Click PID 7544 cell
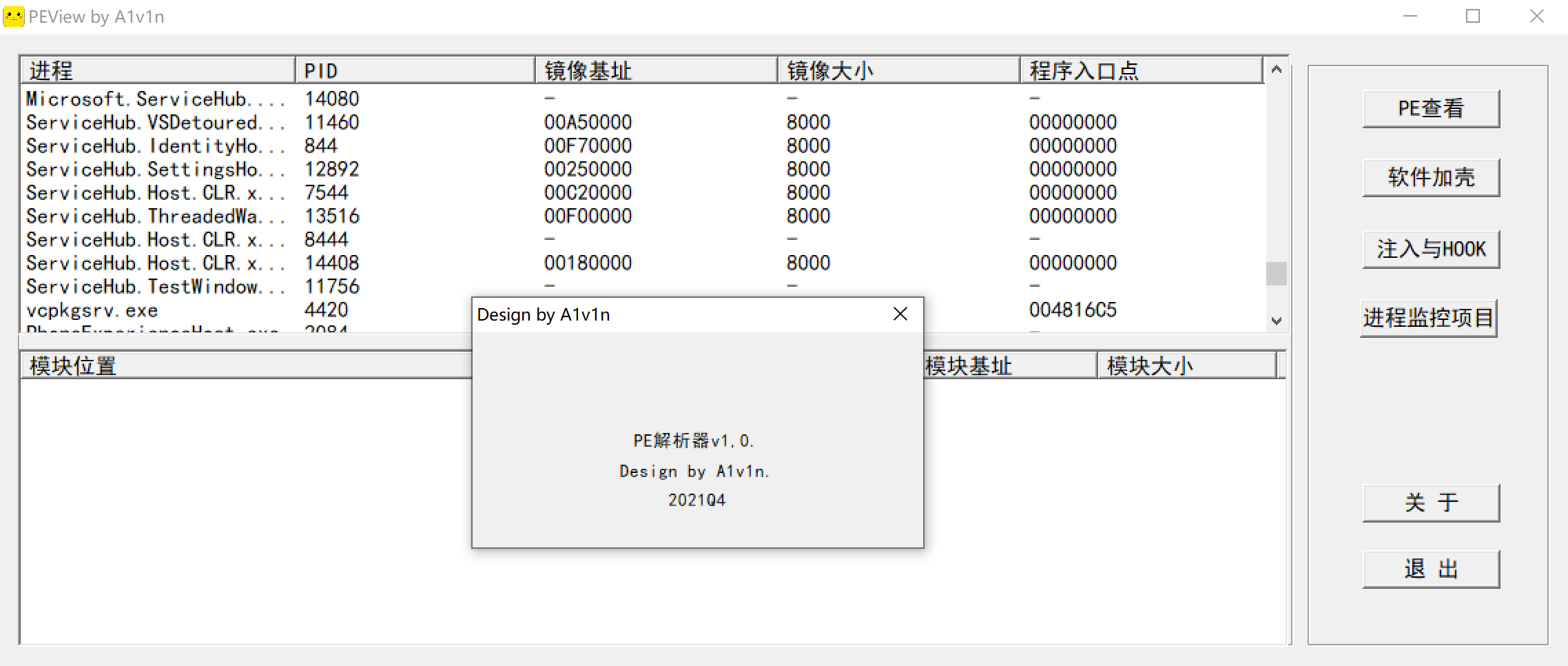 326,193
